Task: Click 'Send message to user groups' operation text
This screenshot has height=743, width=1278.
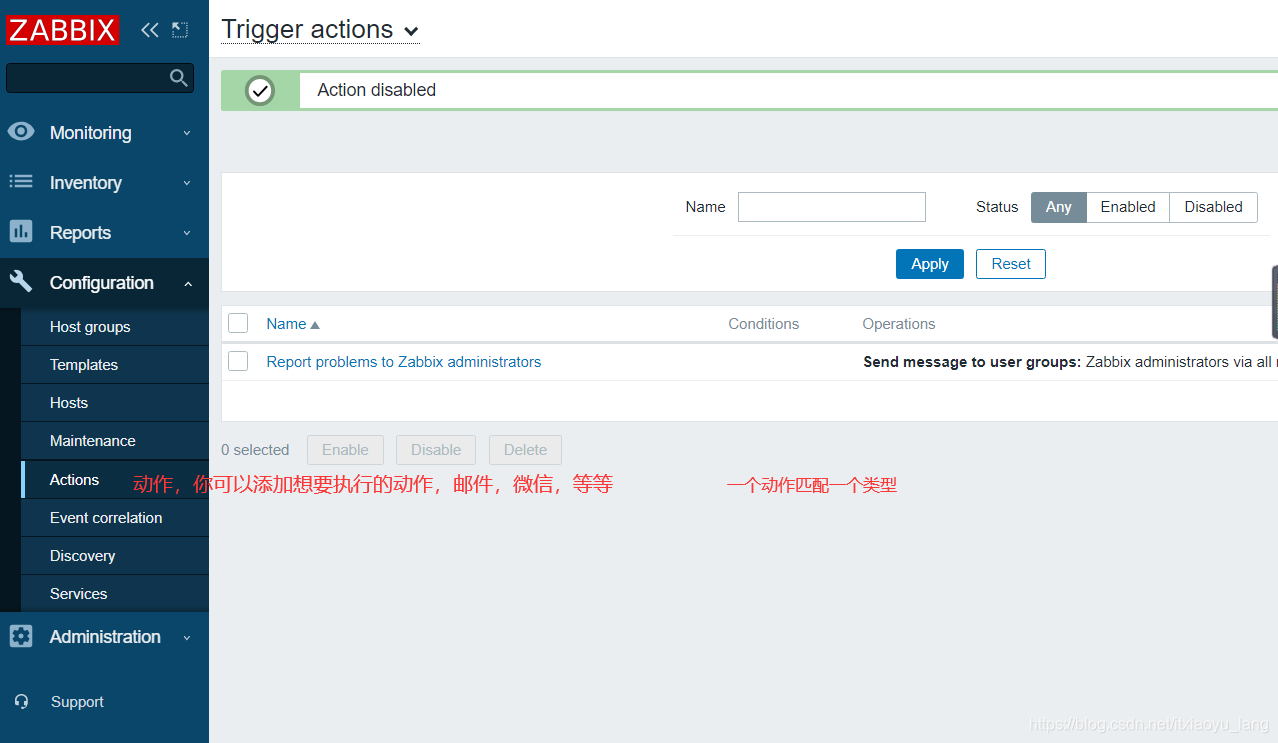Action: click(972, 362)
